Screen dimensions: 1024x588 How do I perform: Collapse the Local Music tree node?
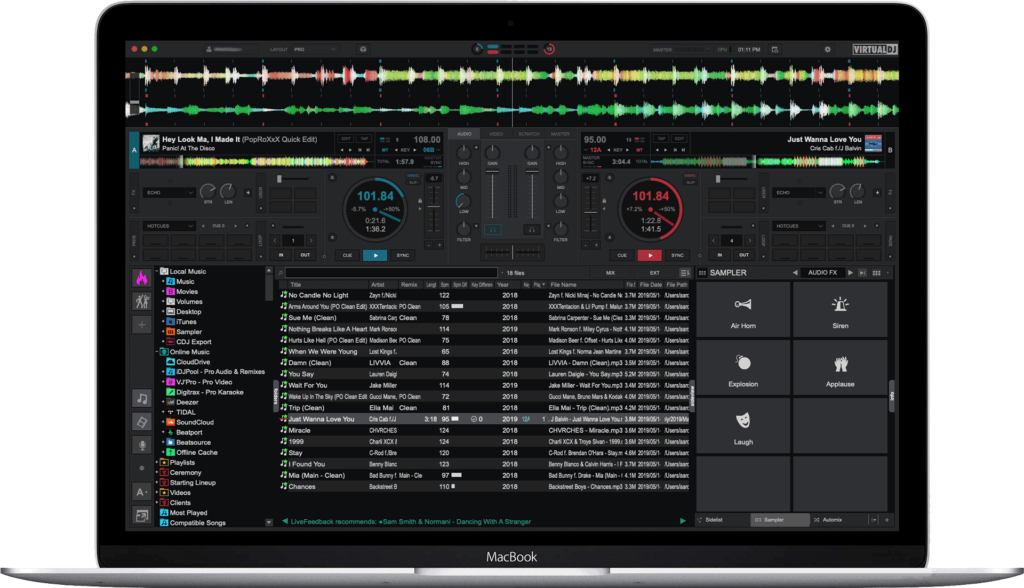tap(157, 271)
